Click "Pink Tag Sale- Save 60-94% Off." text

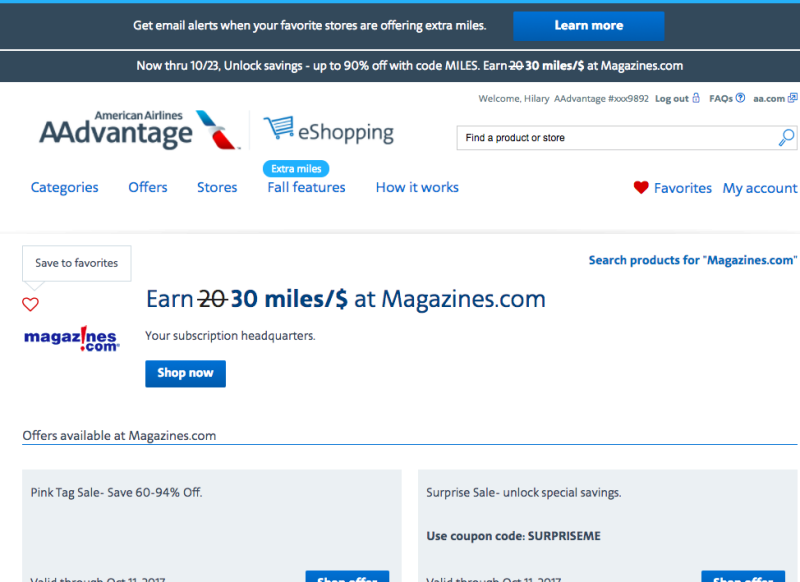point(116,493)
